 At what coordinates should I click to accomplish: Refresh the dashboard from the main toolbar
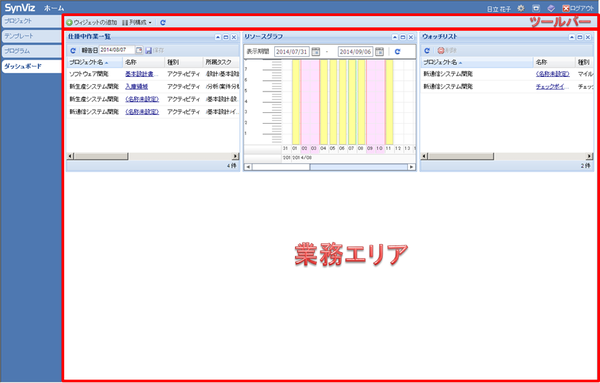(163, 23)
